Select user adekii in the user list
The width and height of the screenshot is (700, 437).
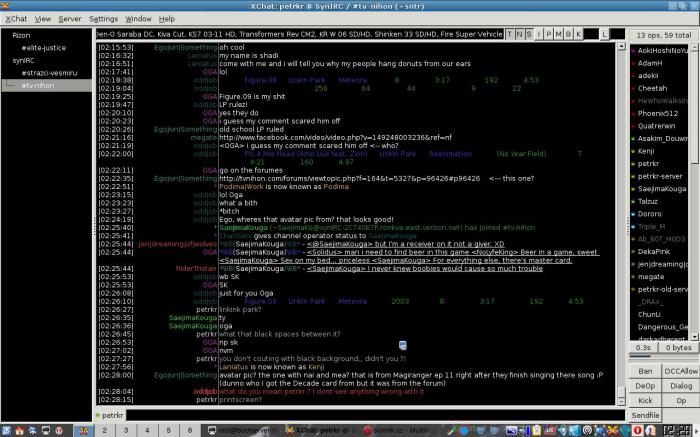(648, 76)
